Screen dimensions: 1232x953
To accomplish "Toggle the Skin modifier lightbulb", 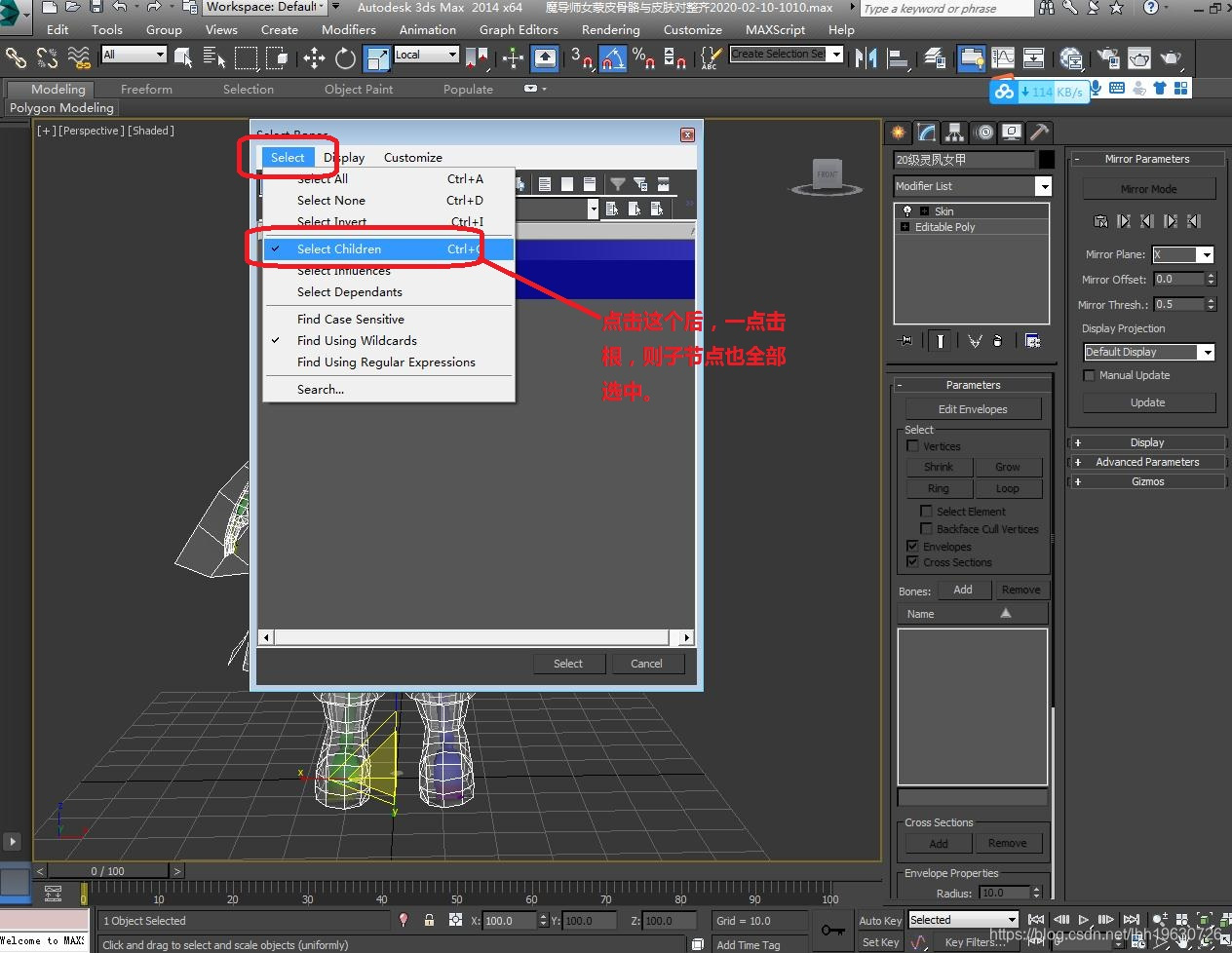I will 907,211.
